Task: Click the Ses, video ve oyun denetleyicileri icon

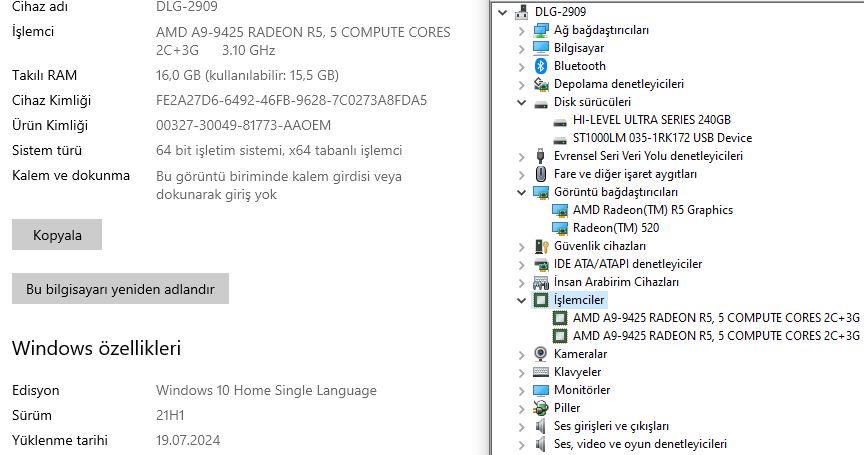Action: (x=541, y=444)
